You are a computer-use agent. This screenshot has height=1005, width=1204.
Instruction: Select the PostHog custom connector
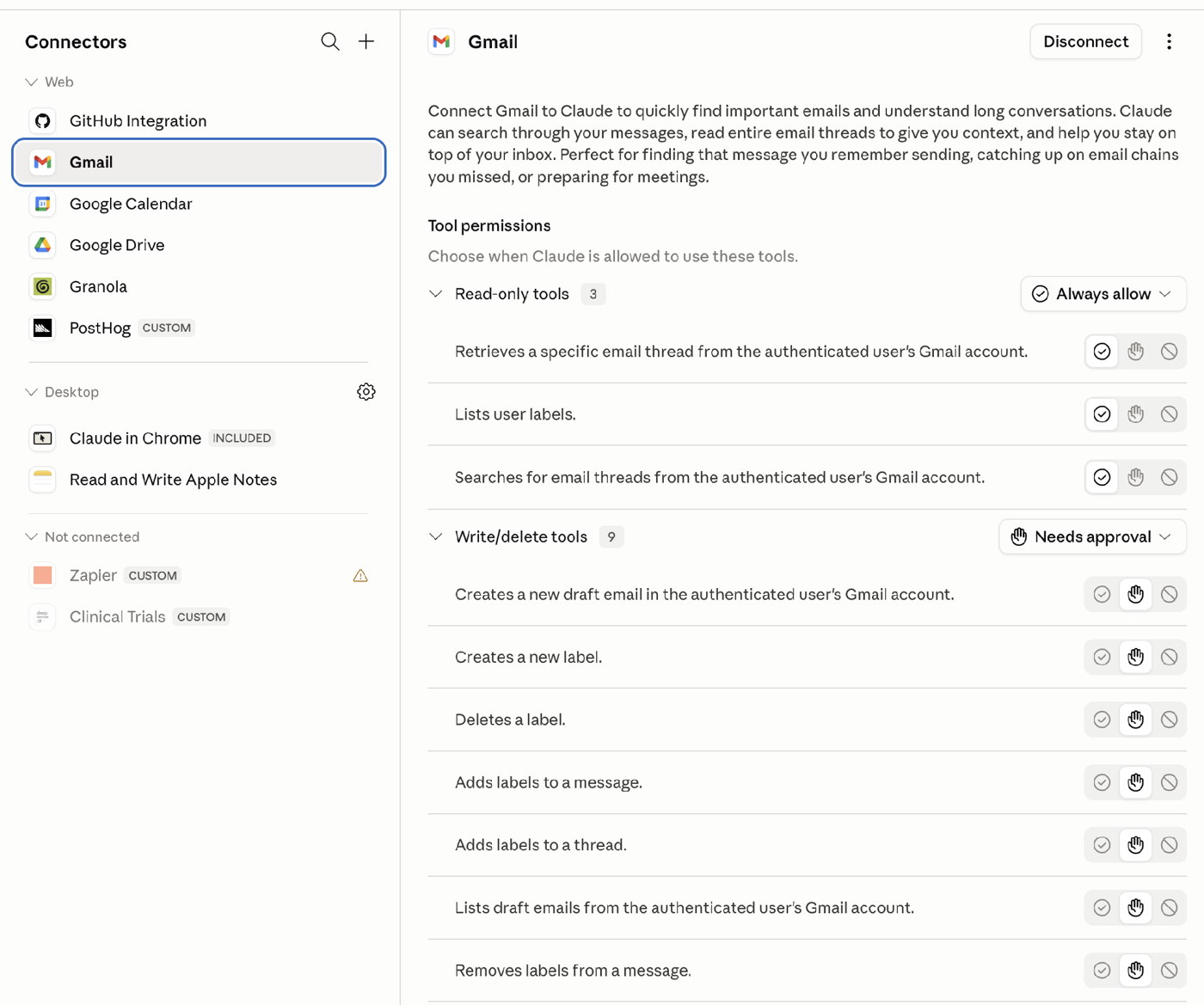(x=199, y=328)
